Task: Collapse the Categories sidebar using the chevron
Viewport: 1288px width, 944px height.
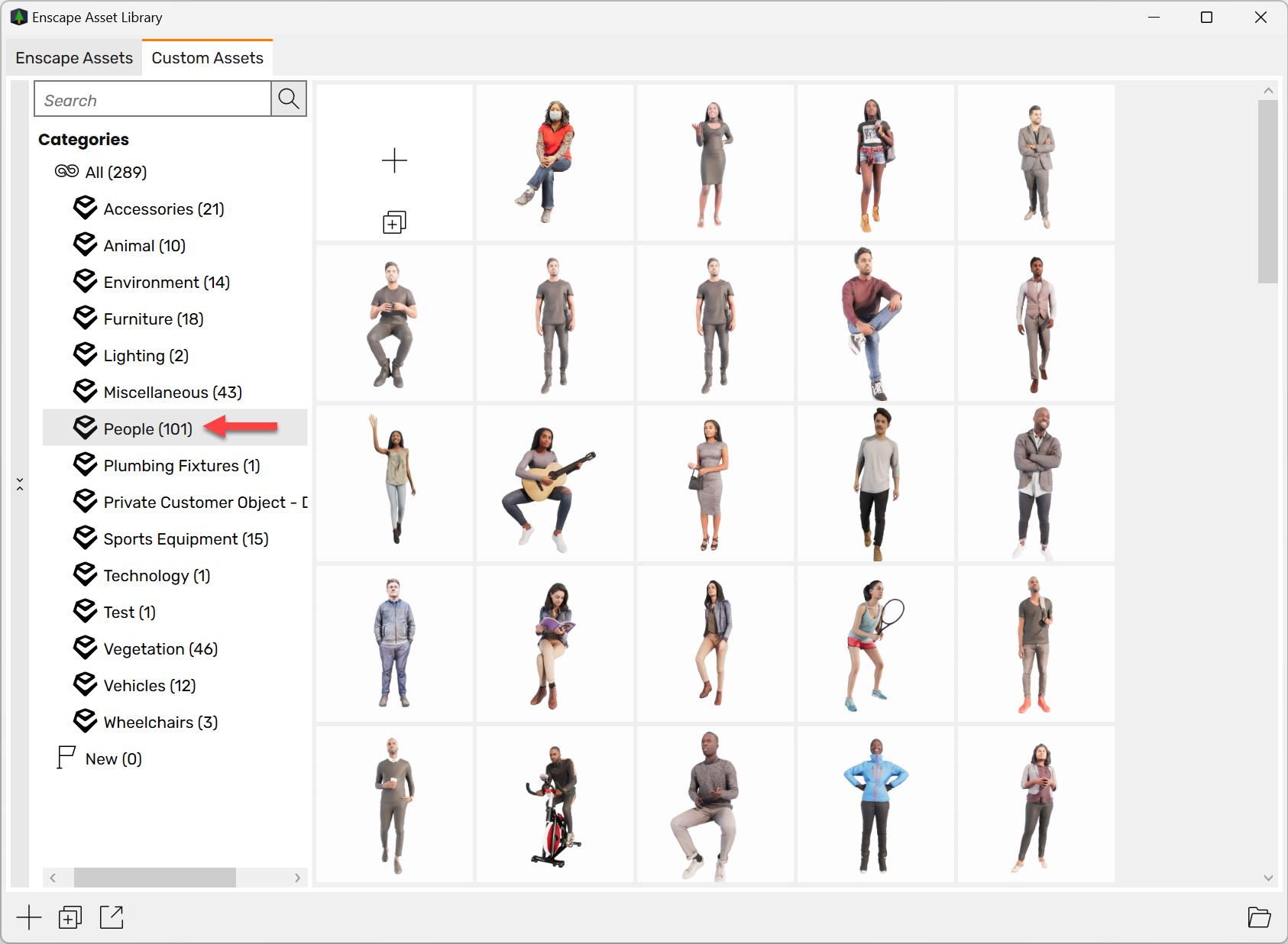Action: (20, 483)
